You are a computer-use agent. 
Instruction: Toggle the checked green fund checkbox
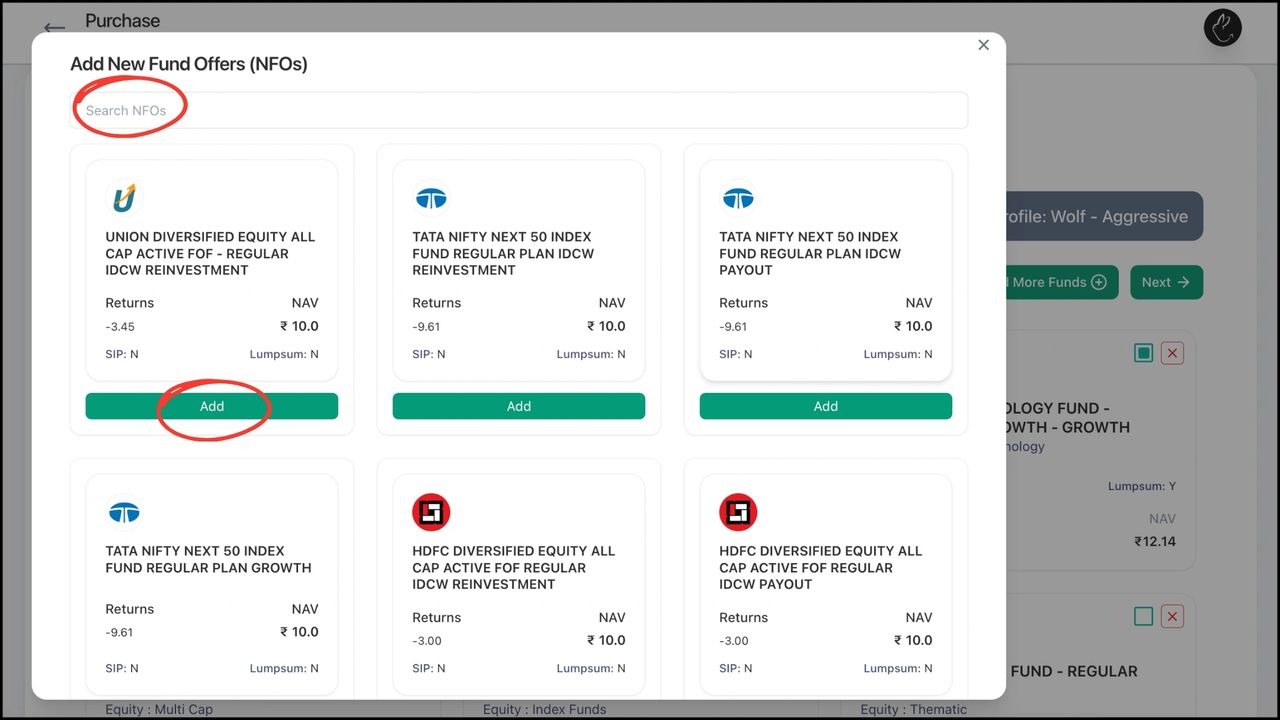1144,352
